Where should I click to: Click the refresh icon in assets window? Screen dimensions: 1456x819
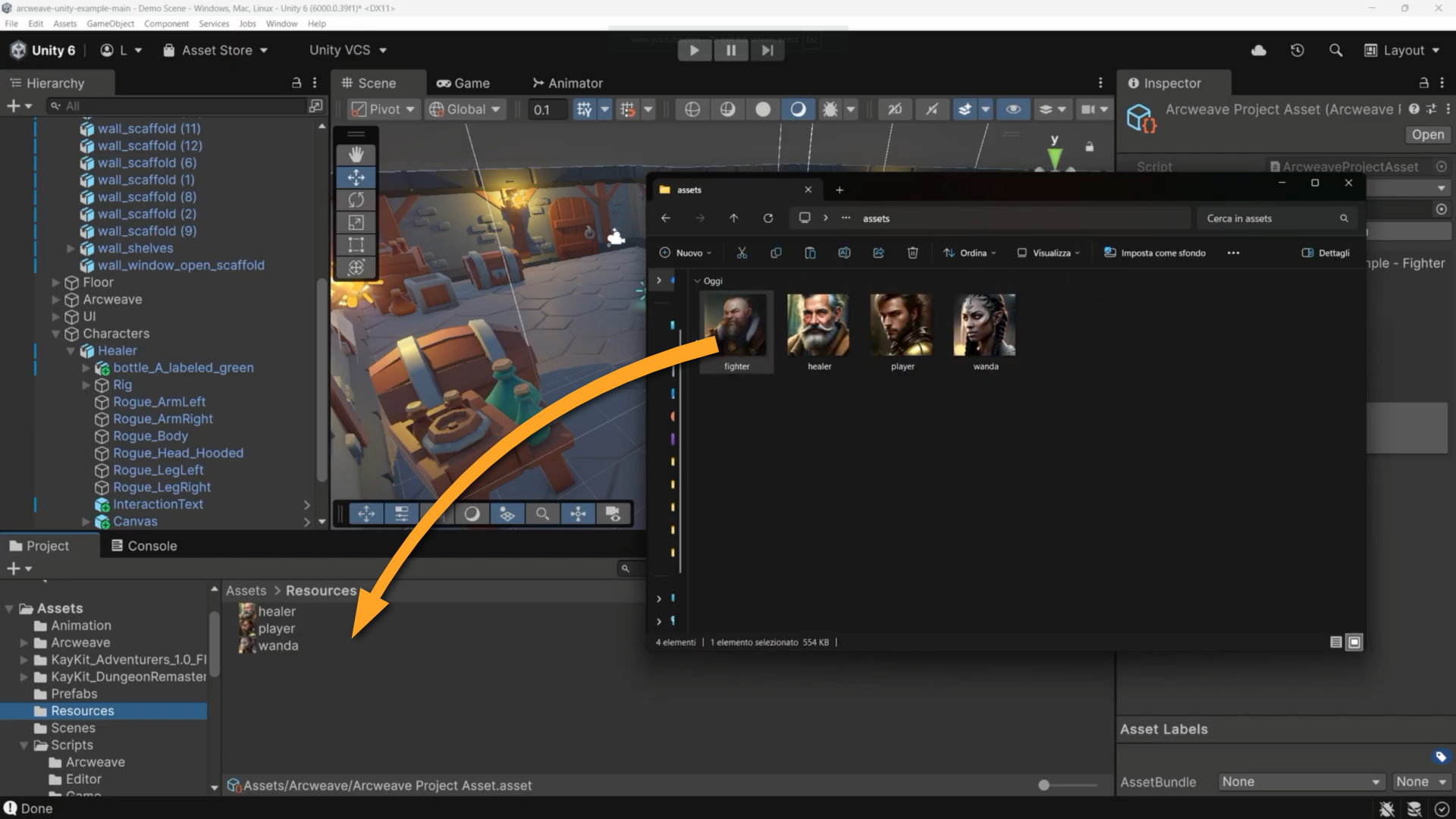tap(768, 218)
